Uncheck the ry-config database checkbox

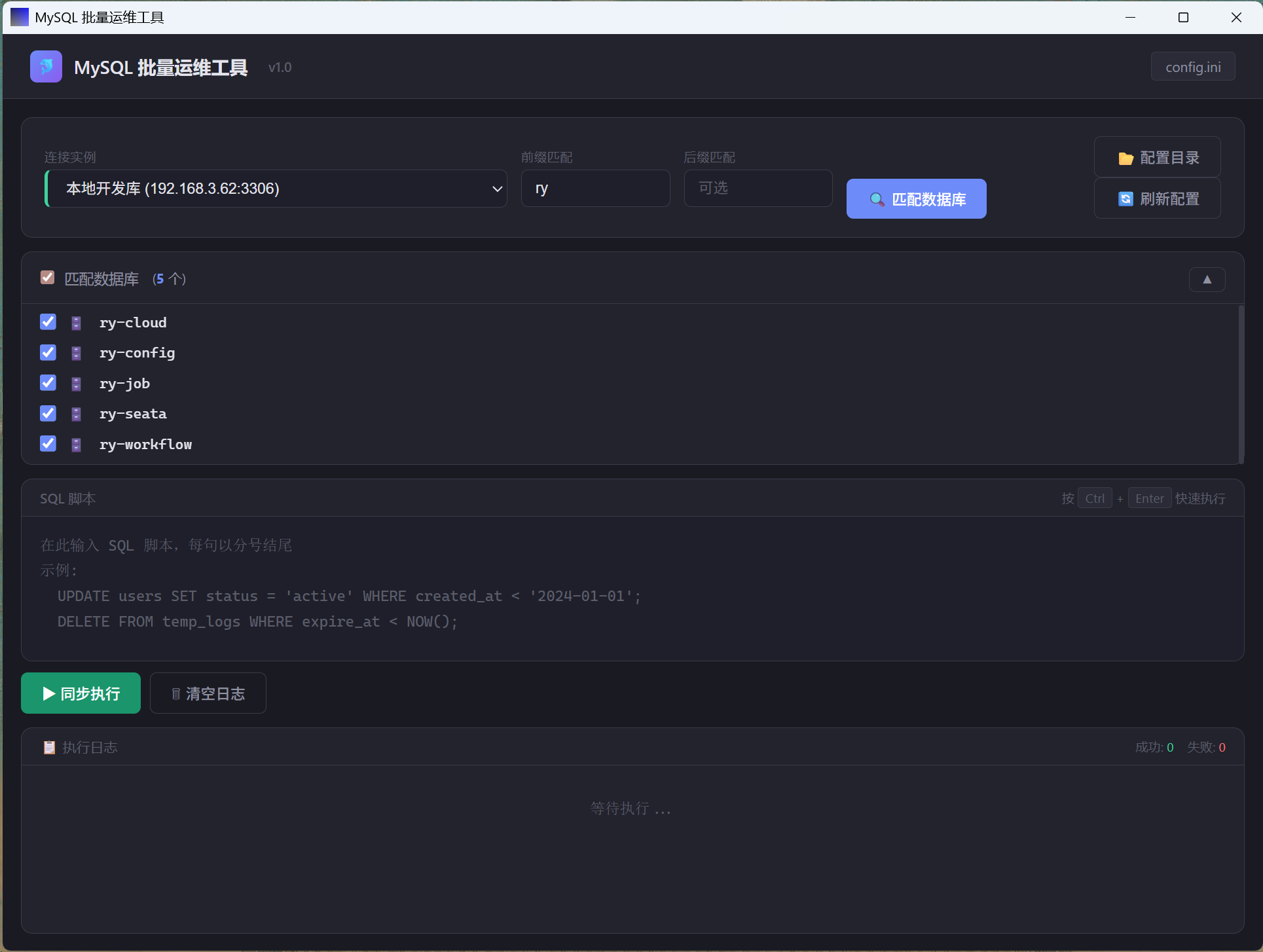(x=48, y=353)
